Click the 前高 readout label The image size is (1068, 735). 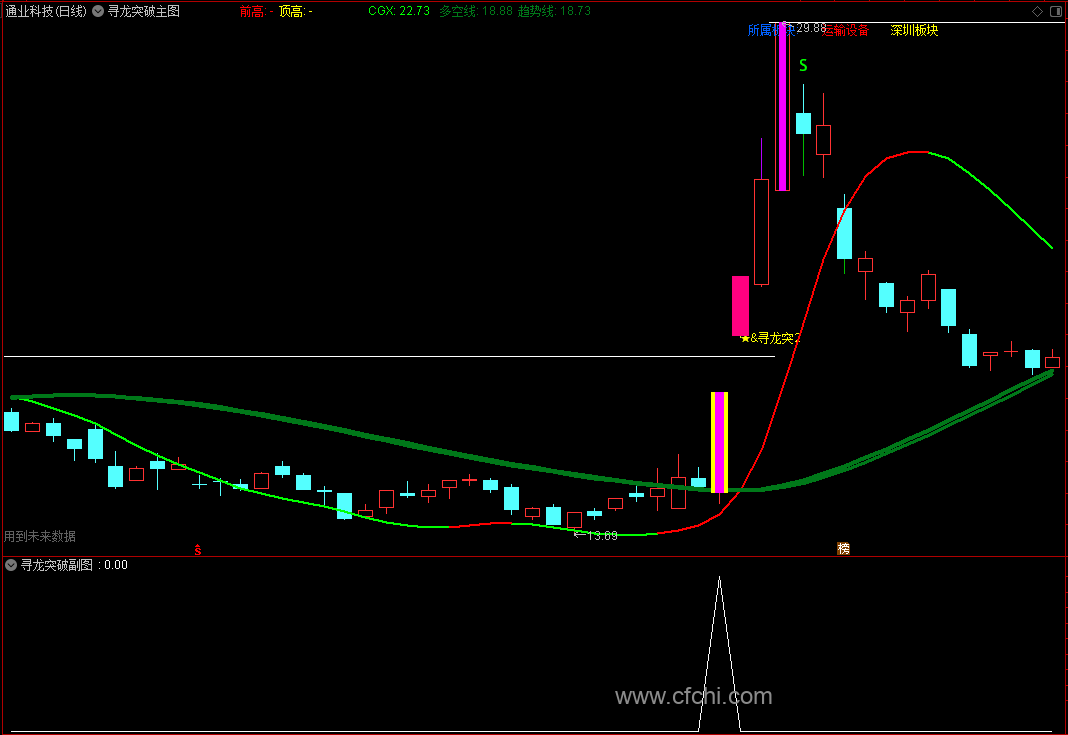tap(257, 11)
